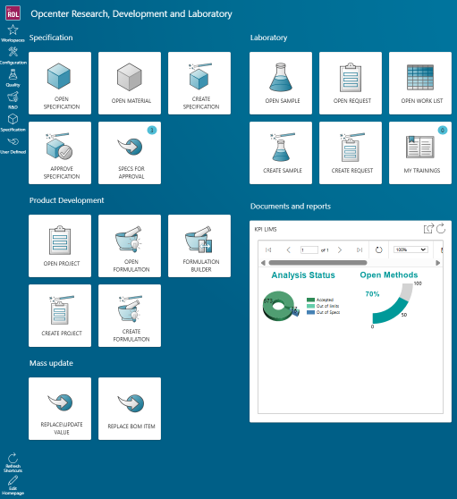
Task: Open the Open Material tile
Action: (x=130, y=83)
